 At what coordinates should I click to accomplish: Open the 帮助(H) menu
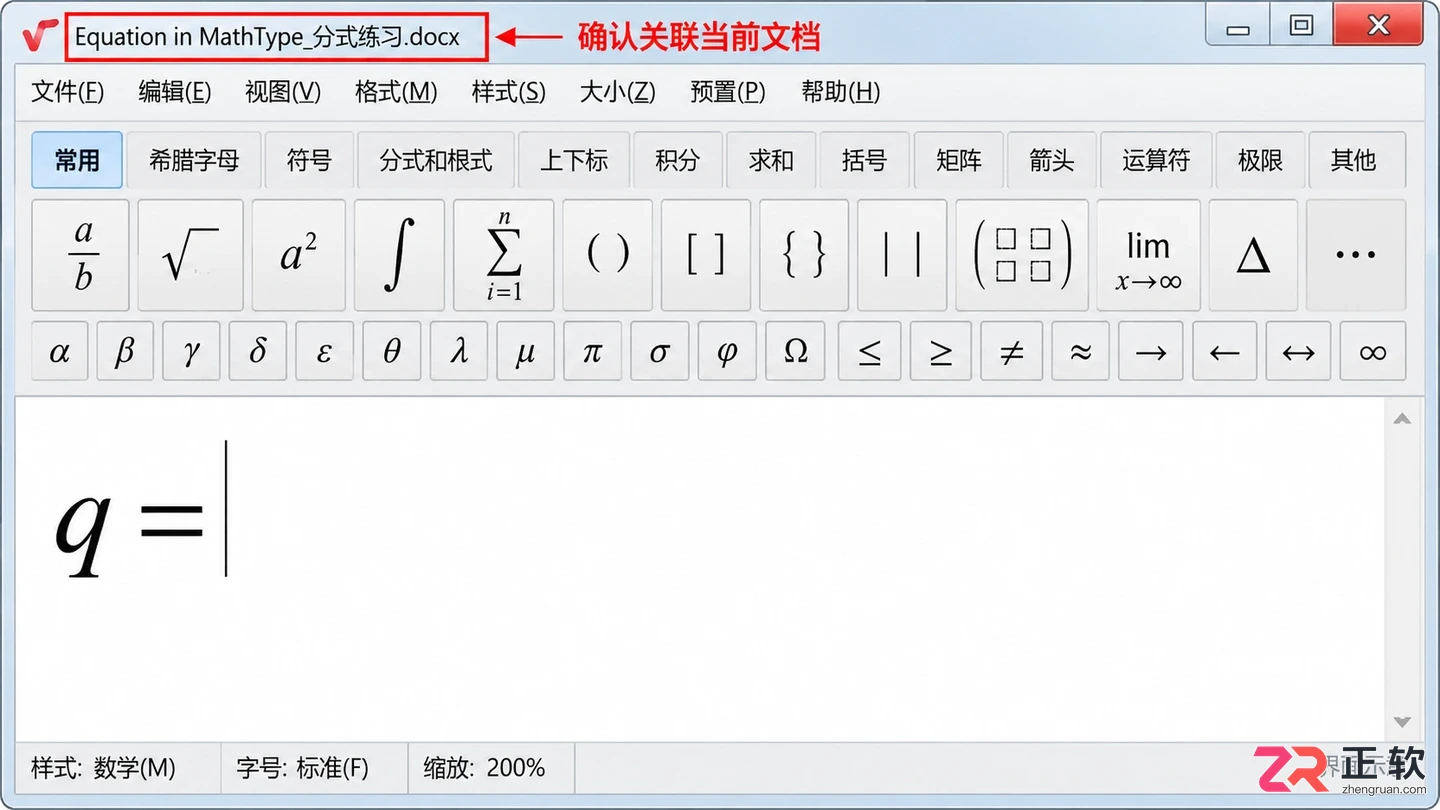[840, 92]
